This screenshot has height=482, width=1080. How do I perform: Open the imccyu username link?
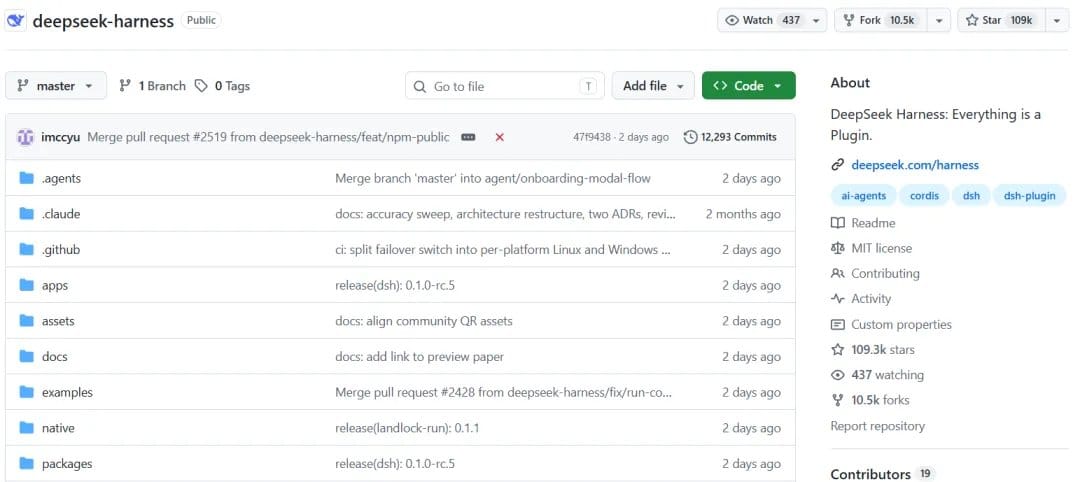click(61, 137)
